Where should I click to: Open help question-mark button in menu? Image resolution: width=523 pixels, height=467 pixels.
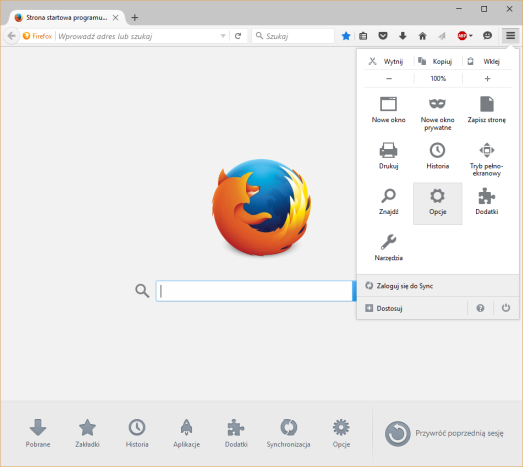[480, 308]
